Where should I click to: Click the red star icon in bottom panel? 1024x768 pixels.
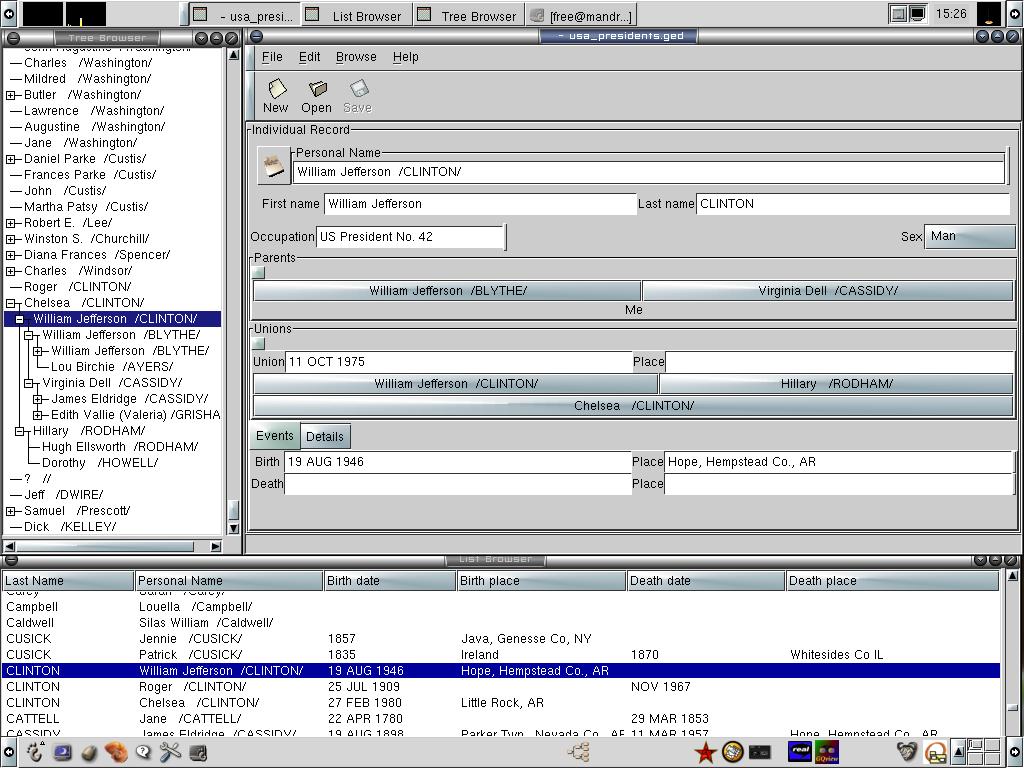pyautogui.click(x=705, y=753)
